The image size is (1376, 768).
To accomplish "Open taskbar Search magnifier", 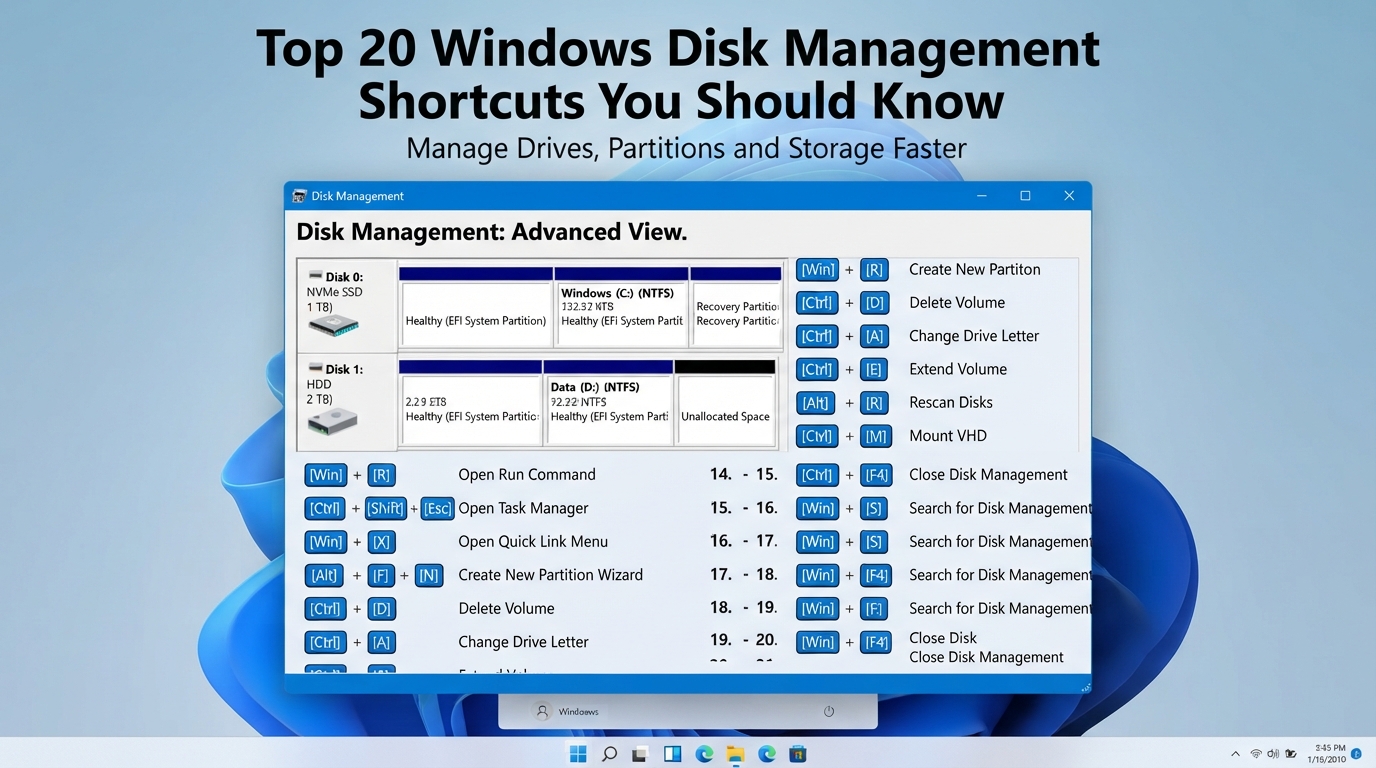I will (609, 754).
